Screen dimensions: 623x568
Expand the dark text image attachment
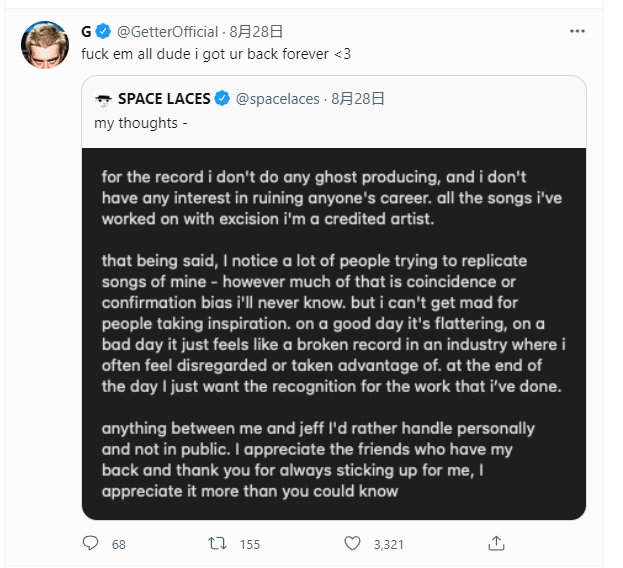(334, 334)
